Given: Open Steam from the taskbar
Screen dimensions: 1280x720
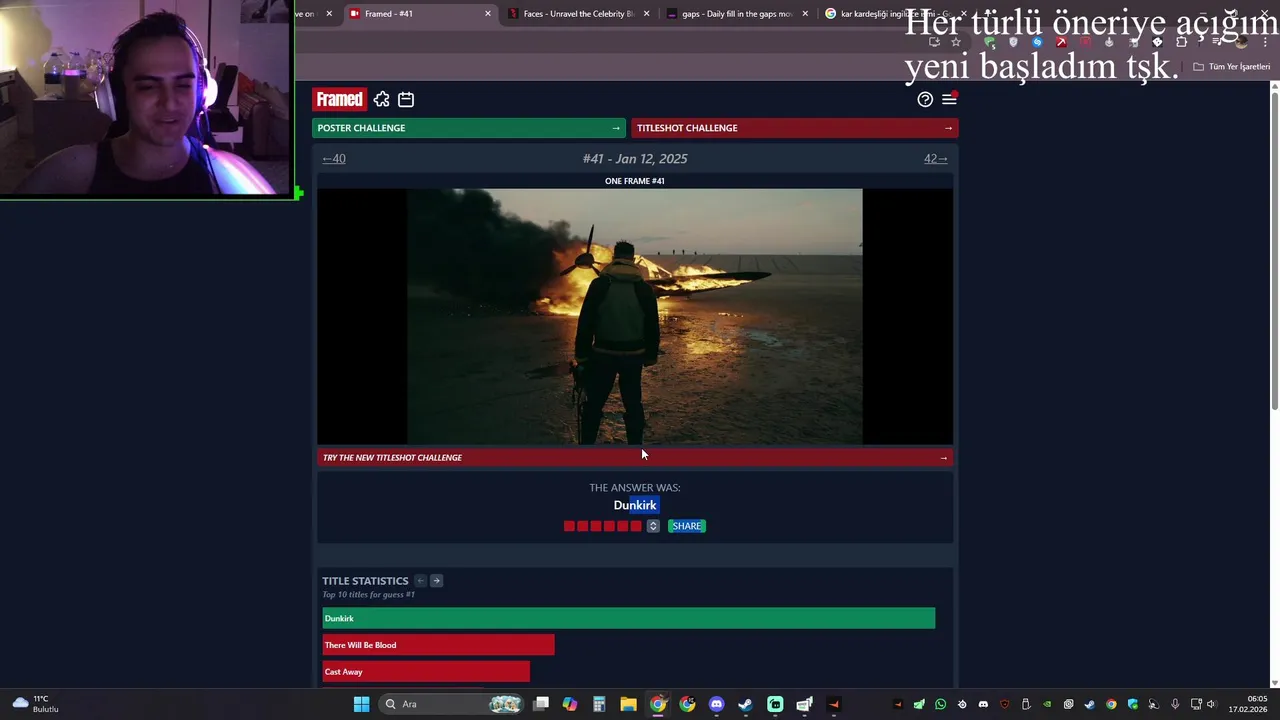Looking at the screenshot, I should click(745, 704).
